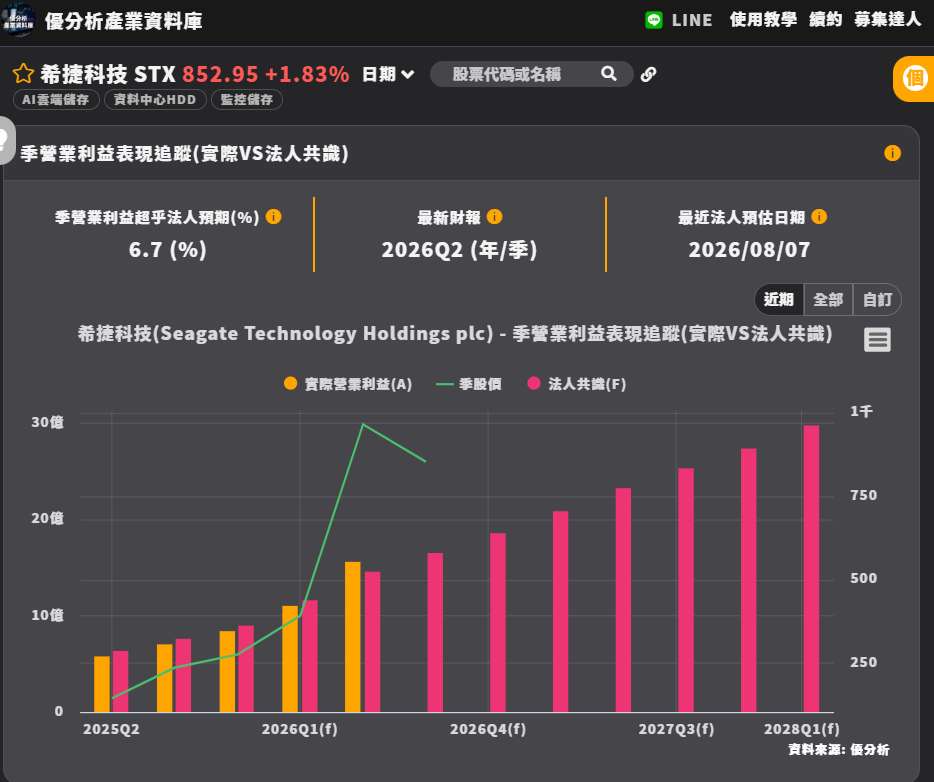
Task: Open the chart hamburger export menu
Action: (877, 339)
